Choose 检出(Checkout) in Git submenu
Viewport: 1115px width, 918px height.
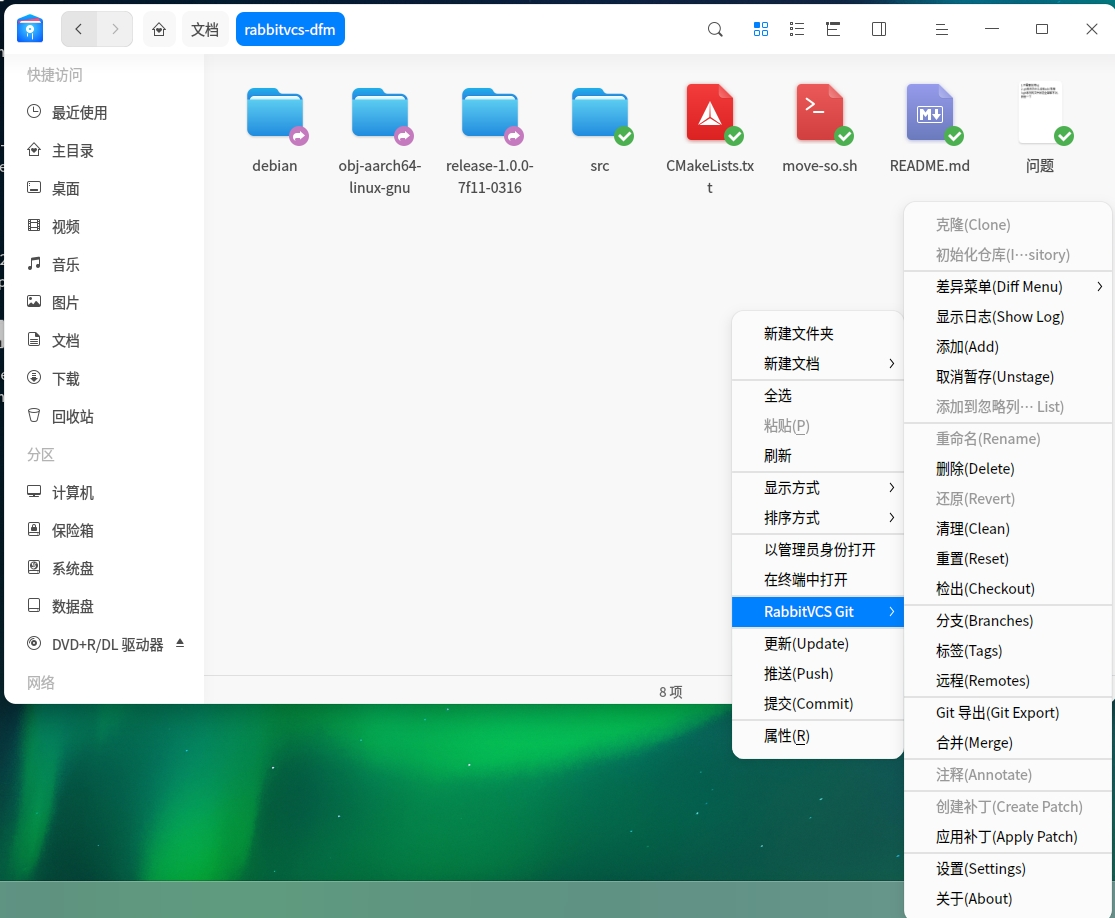pyautogui.click(x=1008, y=588)
